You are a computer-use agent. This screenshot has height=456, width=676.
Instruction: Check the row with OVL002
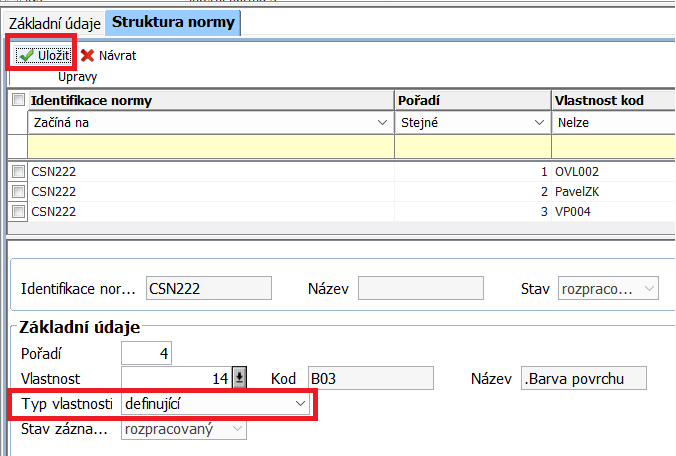click(x=18, y=171)
